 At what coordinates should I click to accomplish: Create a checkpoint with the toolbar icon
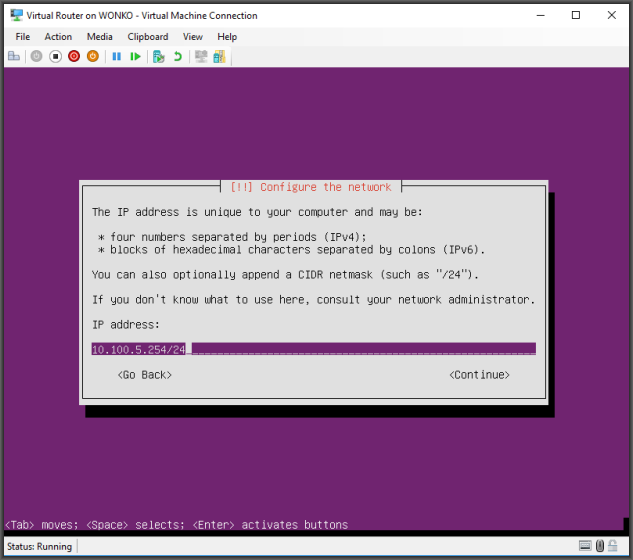(159, 57)
